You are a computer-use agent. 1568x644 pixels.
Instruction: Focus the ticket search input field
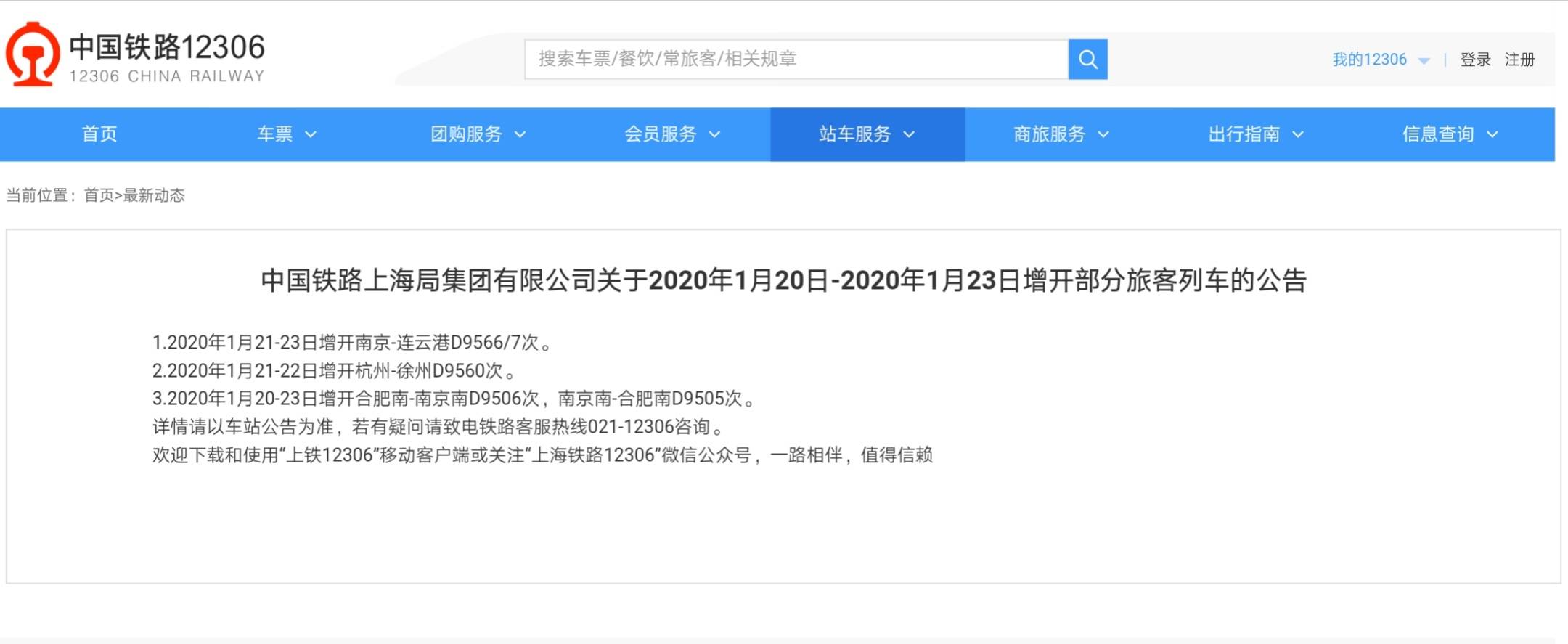796,59
